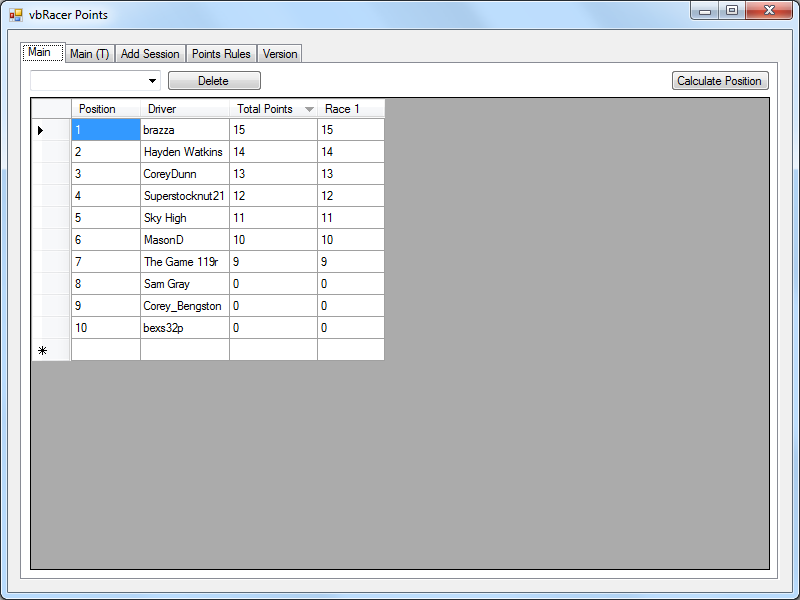Maximize the vbRacer Points window
This screenshot has width=800, height=600.
(732, 11)
